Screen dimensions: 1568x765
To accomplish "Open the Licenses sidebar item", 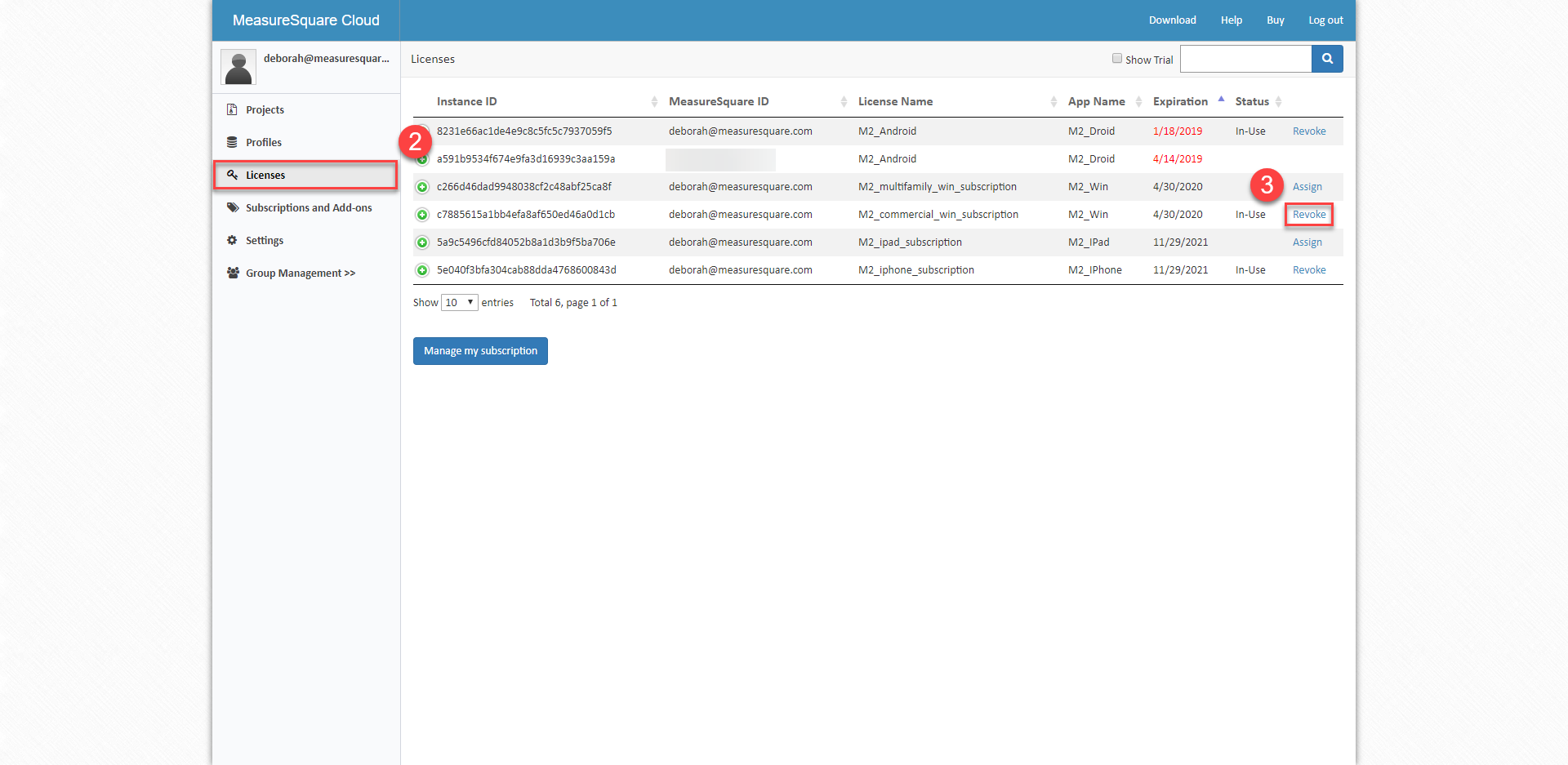I will pyautogui.click(x=305, y=175).
